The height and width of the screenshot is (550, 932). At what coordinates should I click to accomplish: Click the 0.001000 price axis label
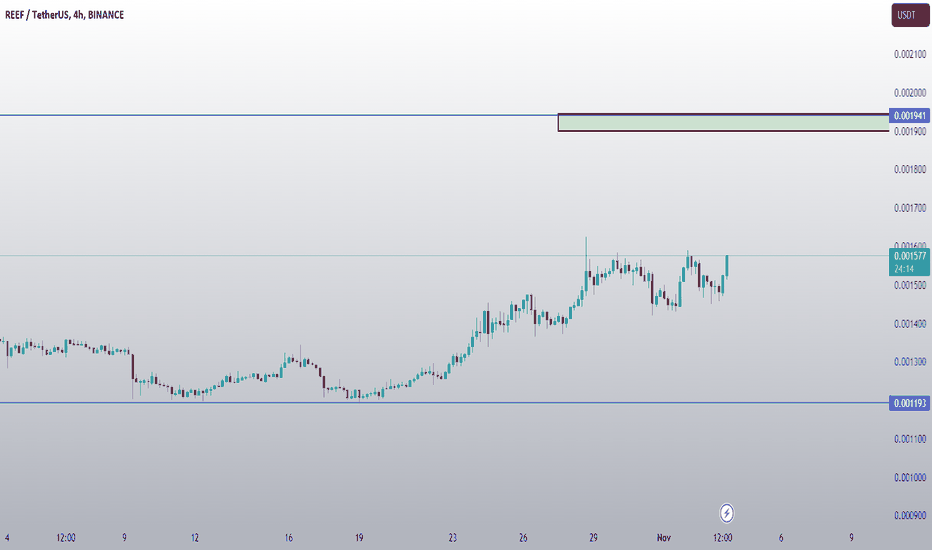pos(910,477)
